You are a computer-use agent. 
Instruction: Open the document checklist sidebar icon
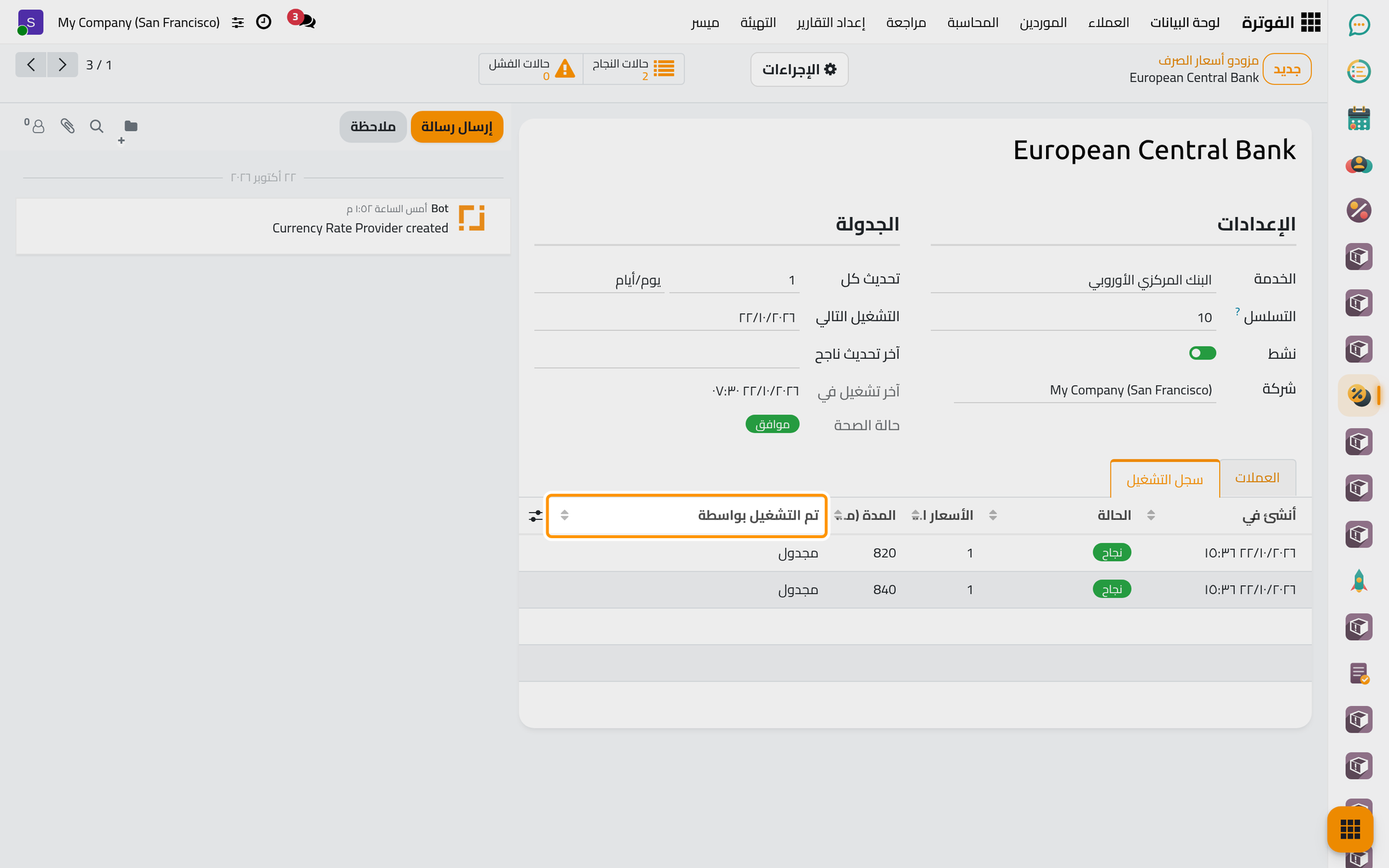[1359, 673]
